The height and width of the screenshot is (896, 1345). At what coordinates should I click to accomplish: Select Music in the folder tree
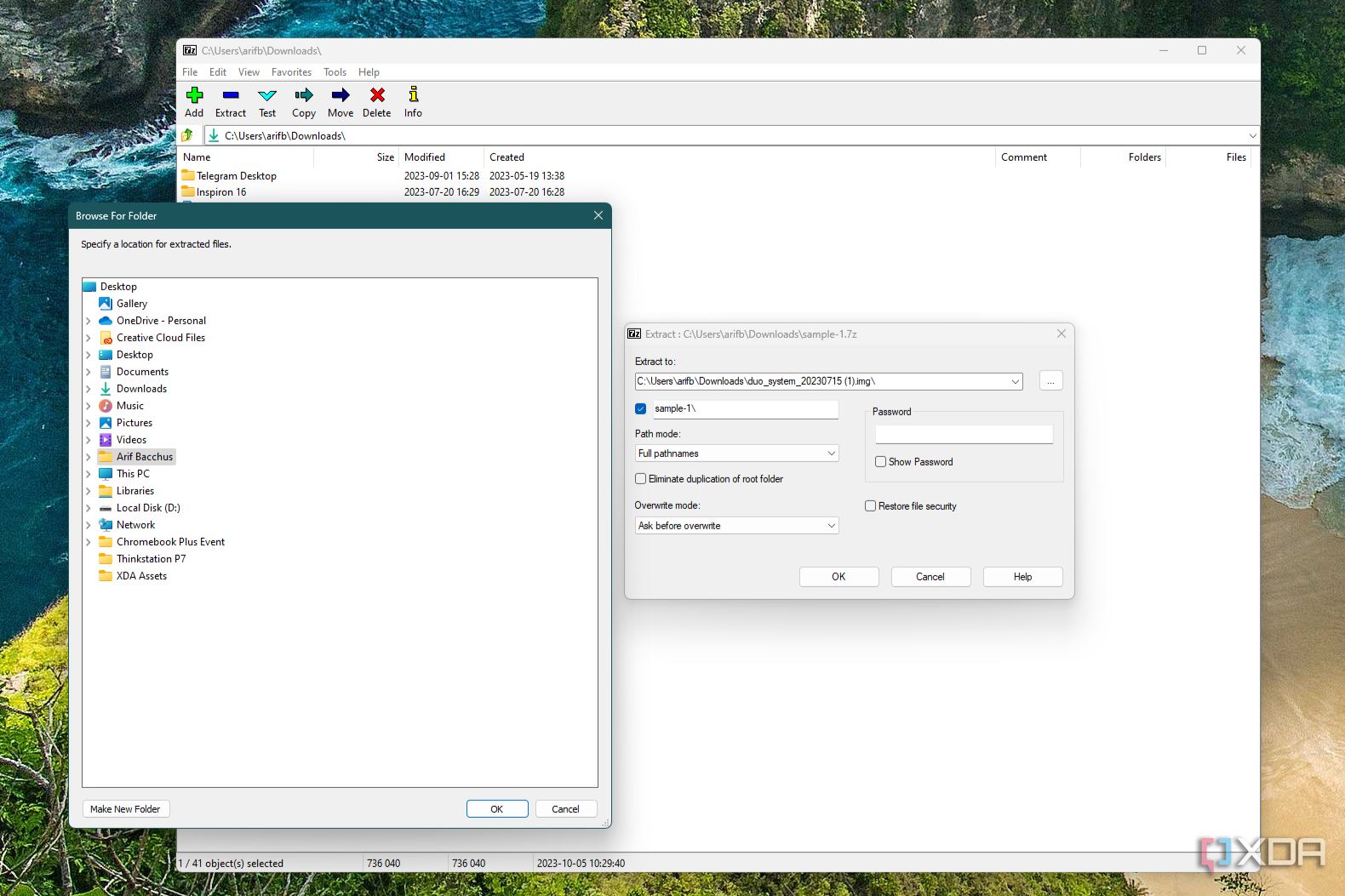(130, 406)
